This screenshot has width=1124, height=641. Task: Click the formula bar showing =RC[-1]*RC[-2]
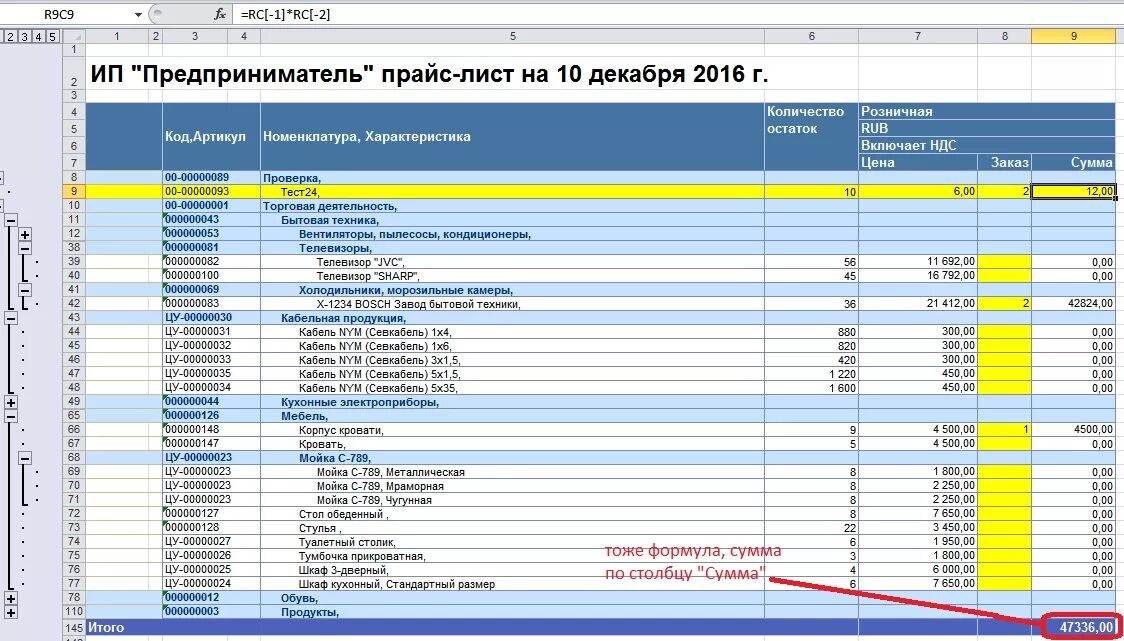click(677, 14)
